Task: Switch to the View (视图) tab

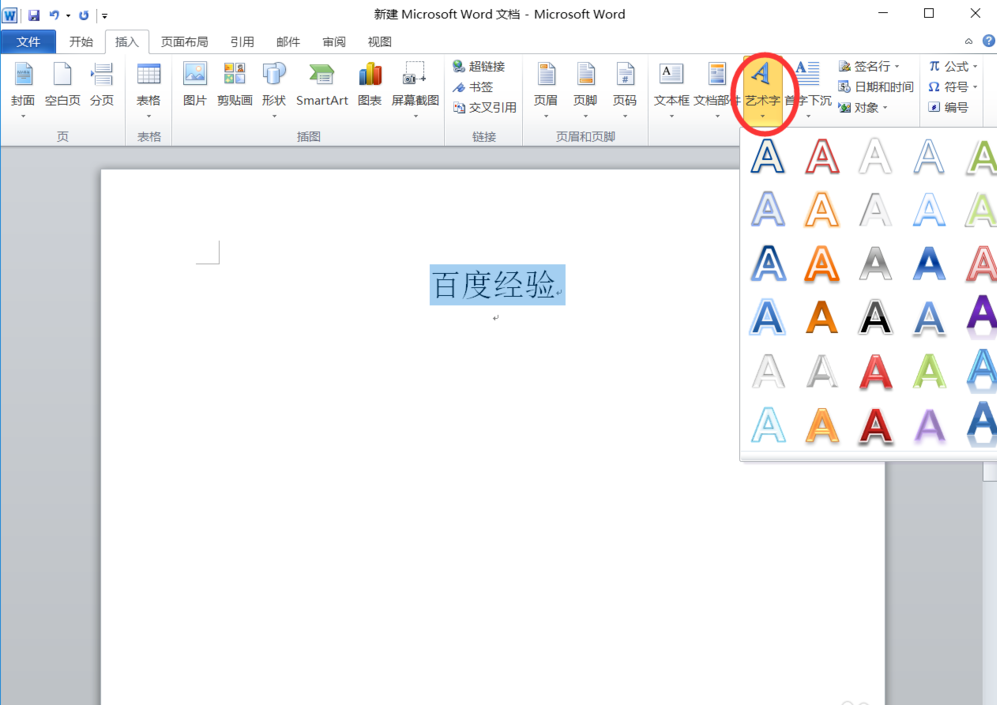Action: [x=380, y=42]
